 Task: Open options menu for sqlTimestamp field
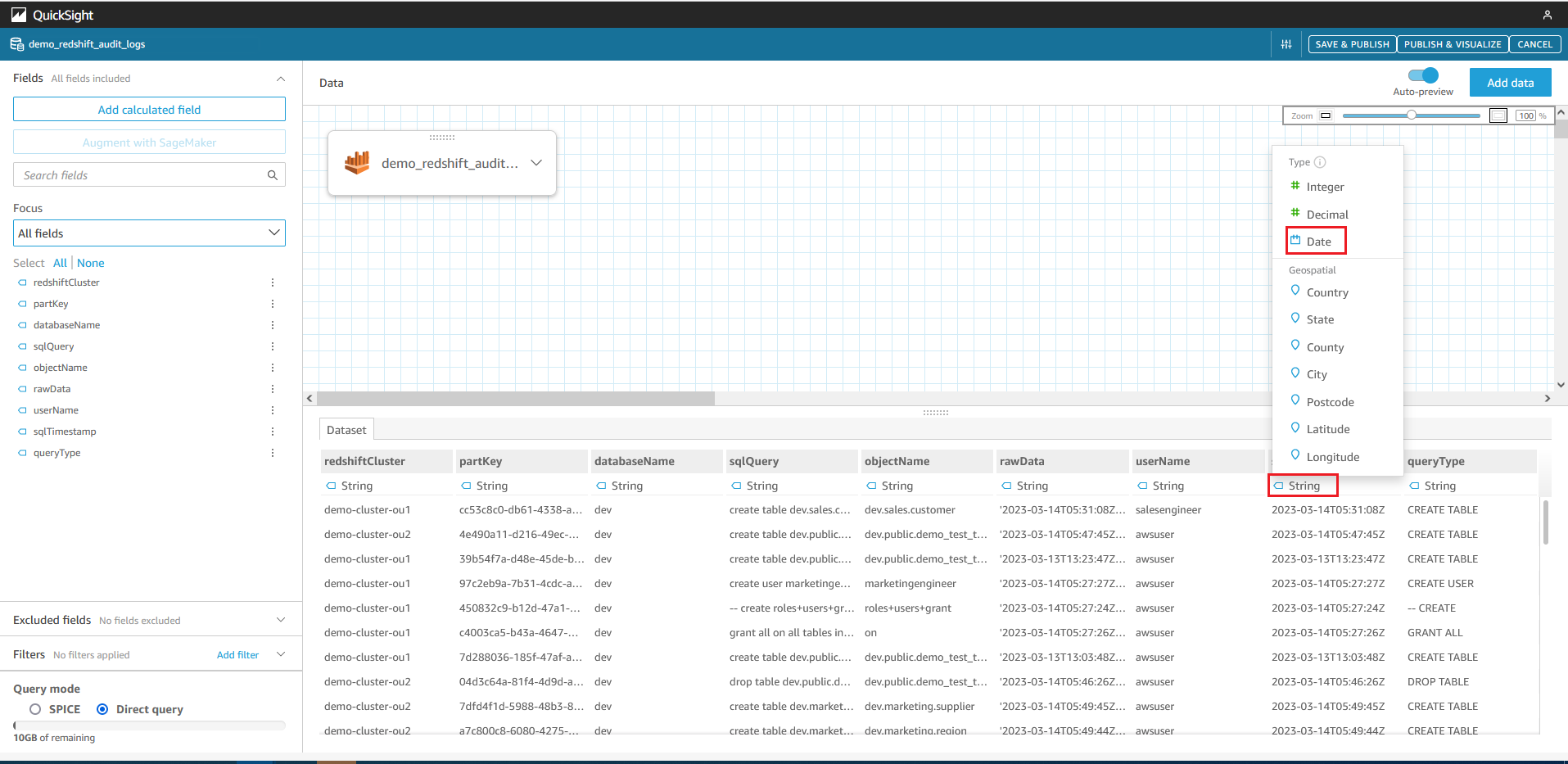[273, 432]
